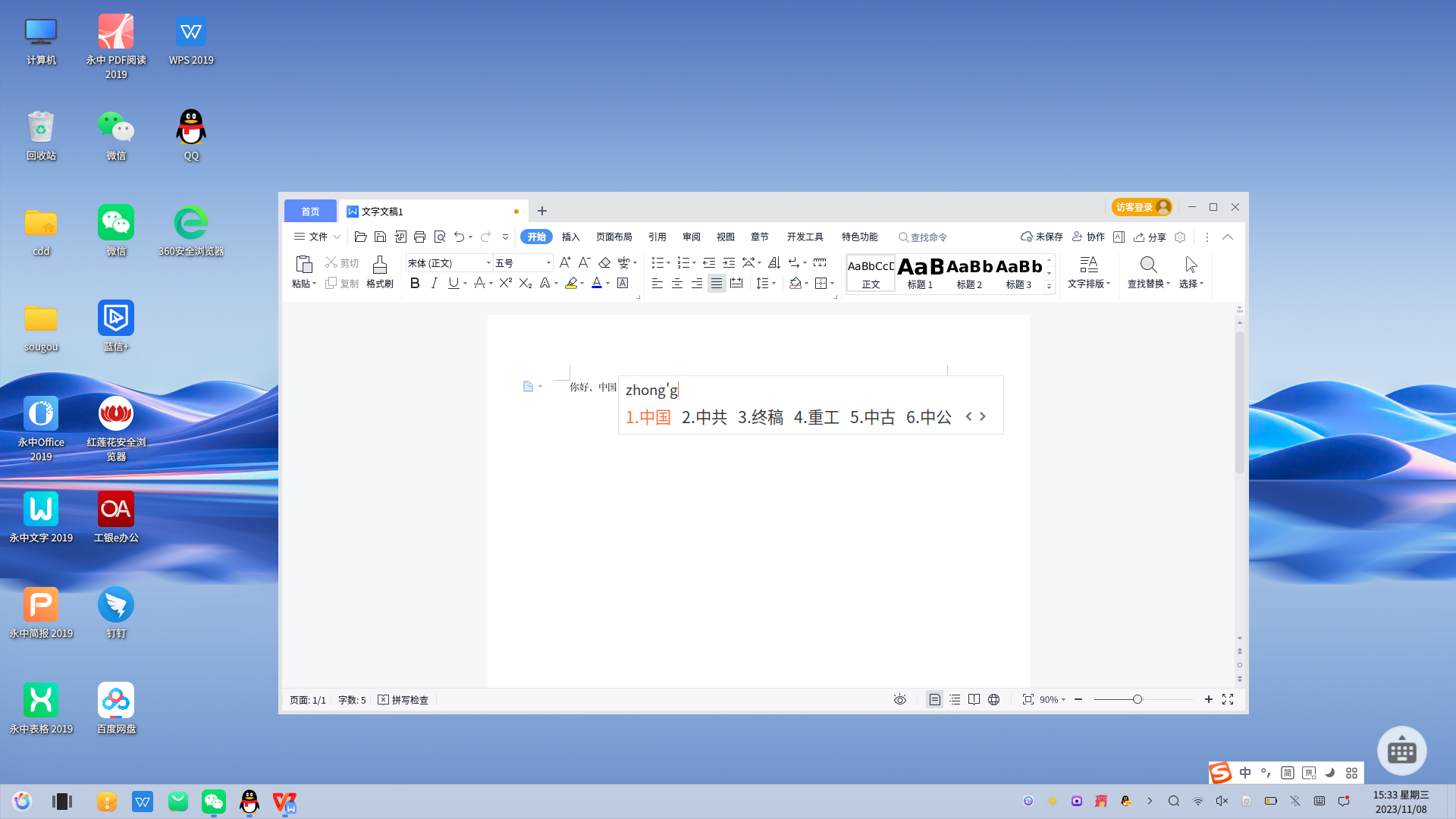Click the print icon in quick toolbar
Screen dimensions: 1456x819
pyautogui.click(x=419, y=237)
